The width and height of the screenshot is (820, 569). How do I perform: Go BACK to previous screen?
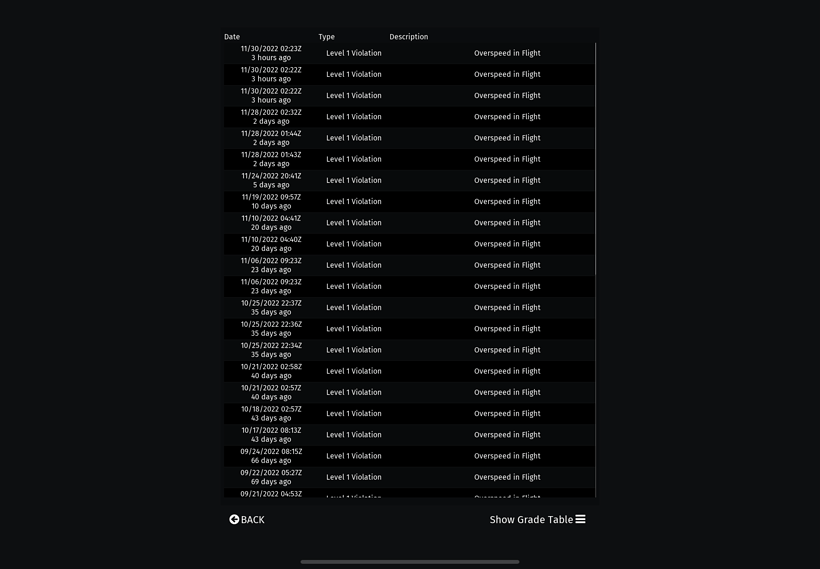(x=247, y=519)
